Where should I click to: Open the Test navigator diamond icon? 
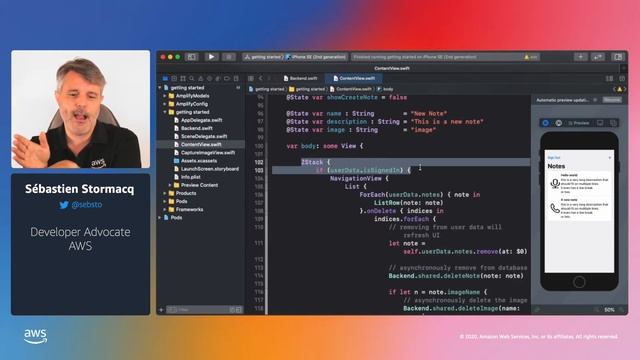(209, 78)
